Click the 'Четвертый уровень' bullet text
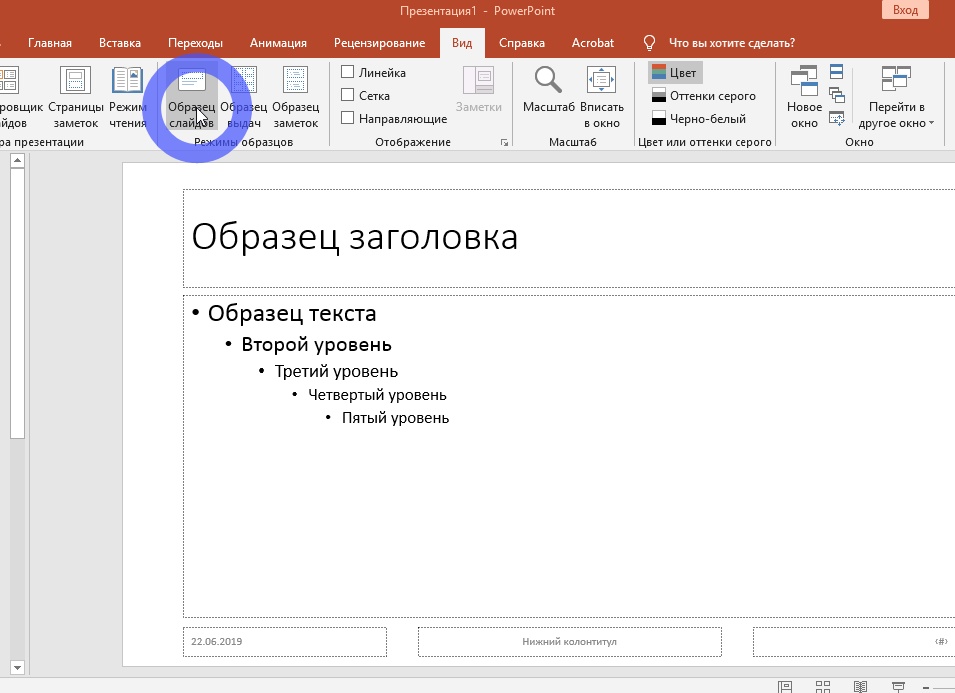 377,395
